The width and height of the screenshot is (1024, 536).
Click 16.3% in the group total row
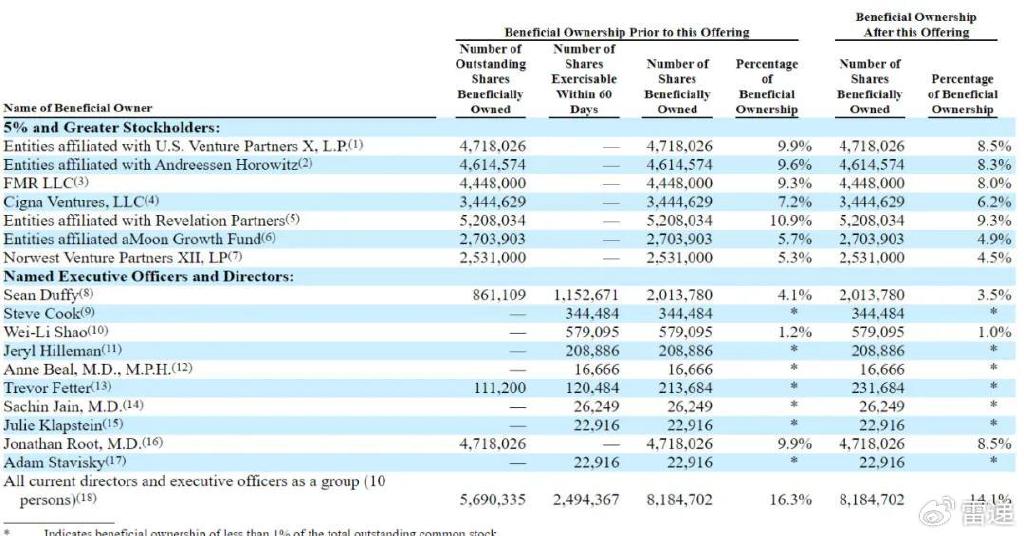click(790, 500)
